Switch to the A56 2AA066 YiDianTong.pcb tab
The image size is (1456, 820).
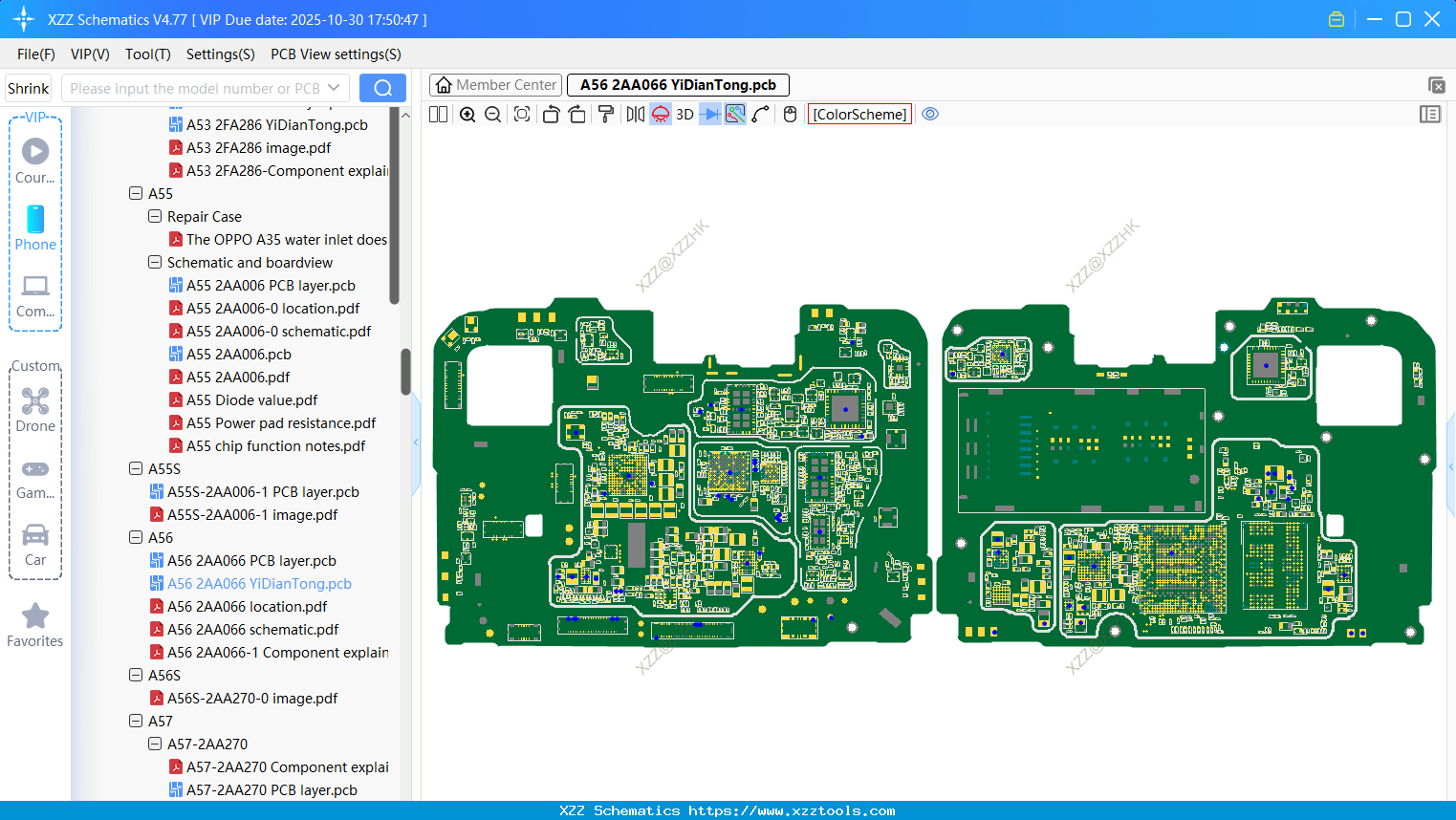tap(678, 85)
